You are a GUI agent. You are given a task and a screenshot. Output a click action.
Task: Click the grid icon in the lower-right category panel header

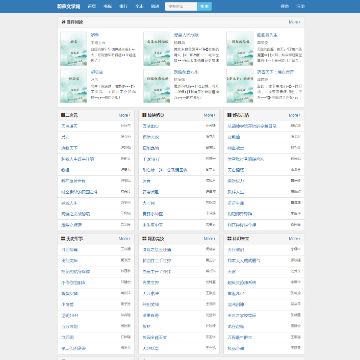[x=229, y=239]
